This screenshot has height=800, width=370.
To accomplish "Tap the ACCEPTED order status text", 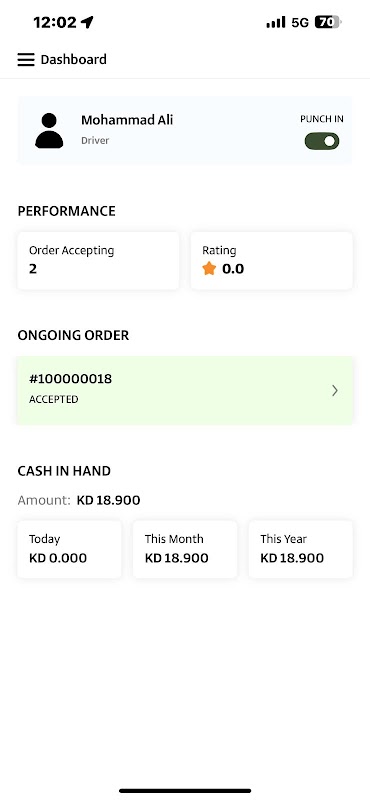I will coord(54,399).
